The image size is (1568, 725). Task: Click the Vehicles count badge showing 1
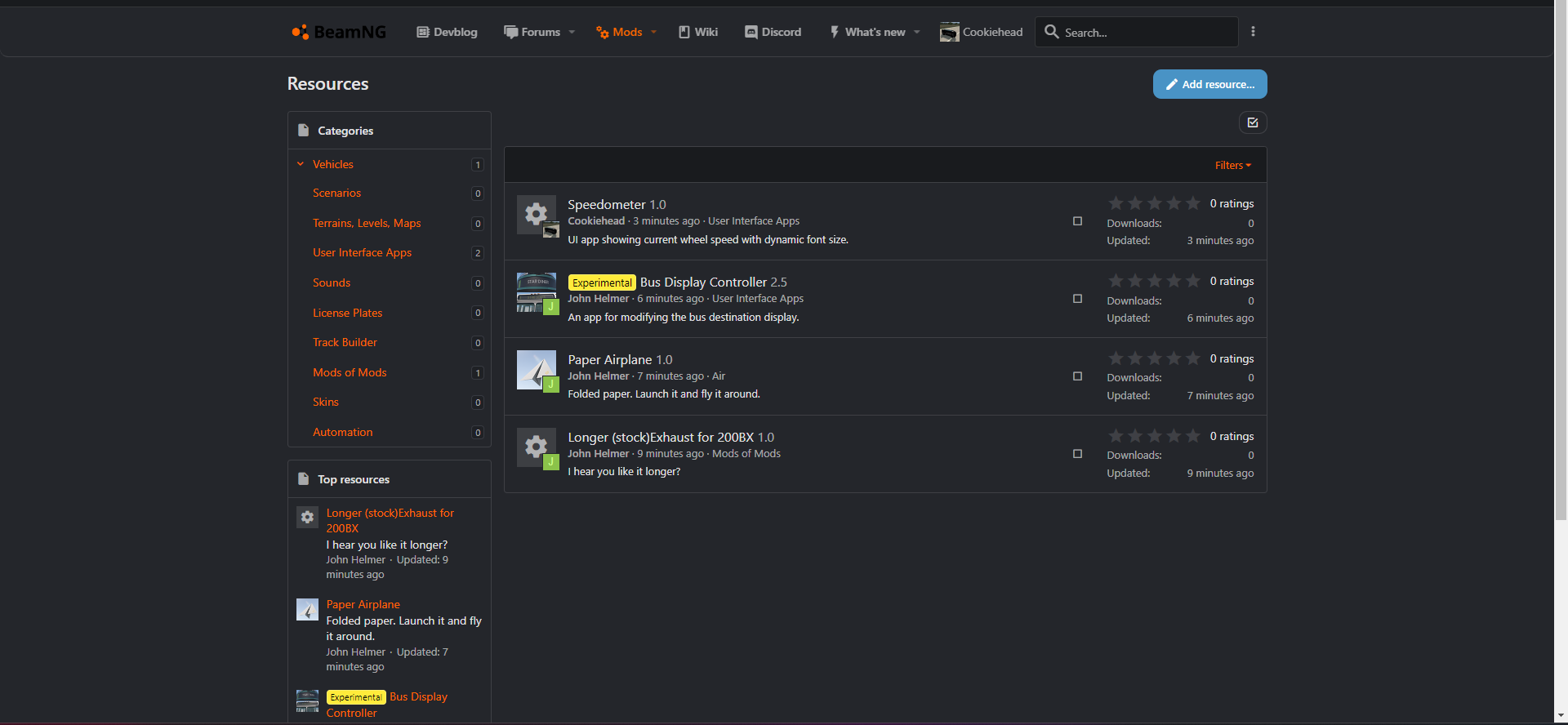click(x=478, y=165)
